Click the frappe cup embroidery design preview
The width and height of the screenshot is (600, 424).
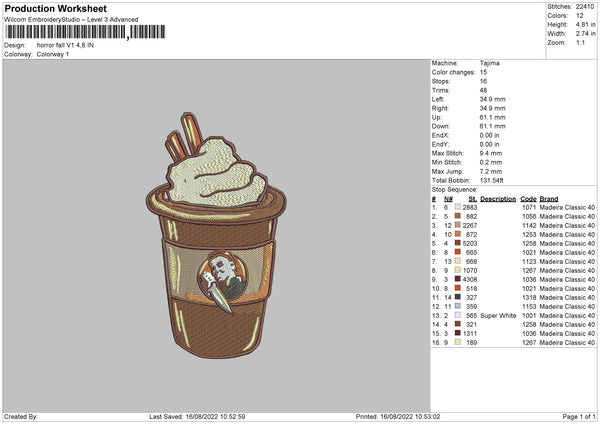(x=216, y=235)
